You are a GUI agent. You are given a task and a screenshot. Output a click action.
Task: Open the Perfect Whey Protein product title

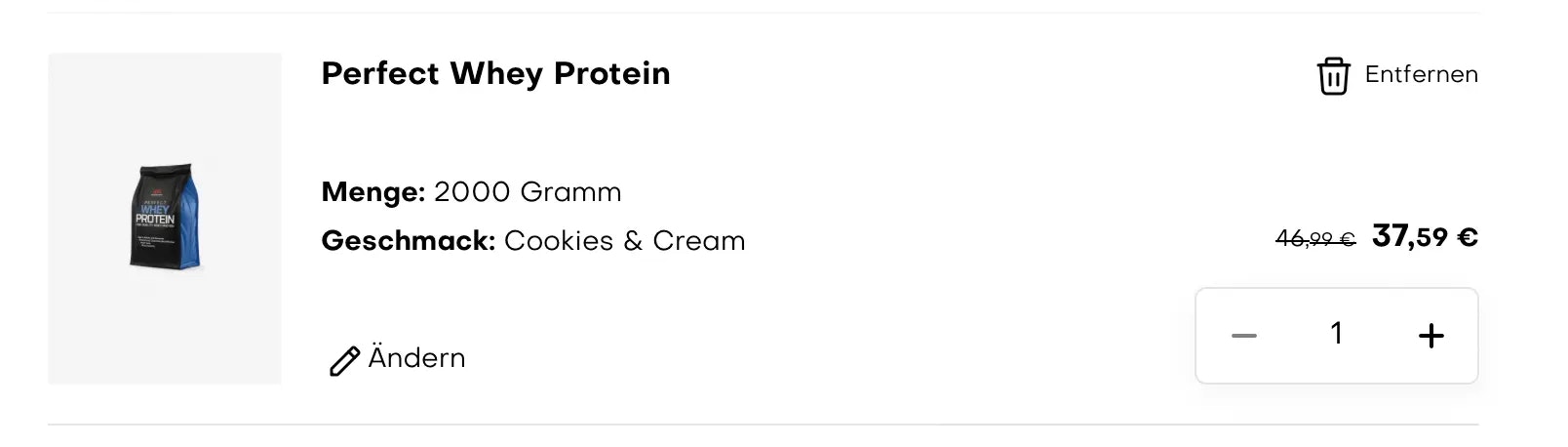click(495, 73)
